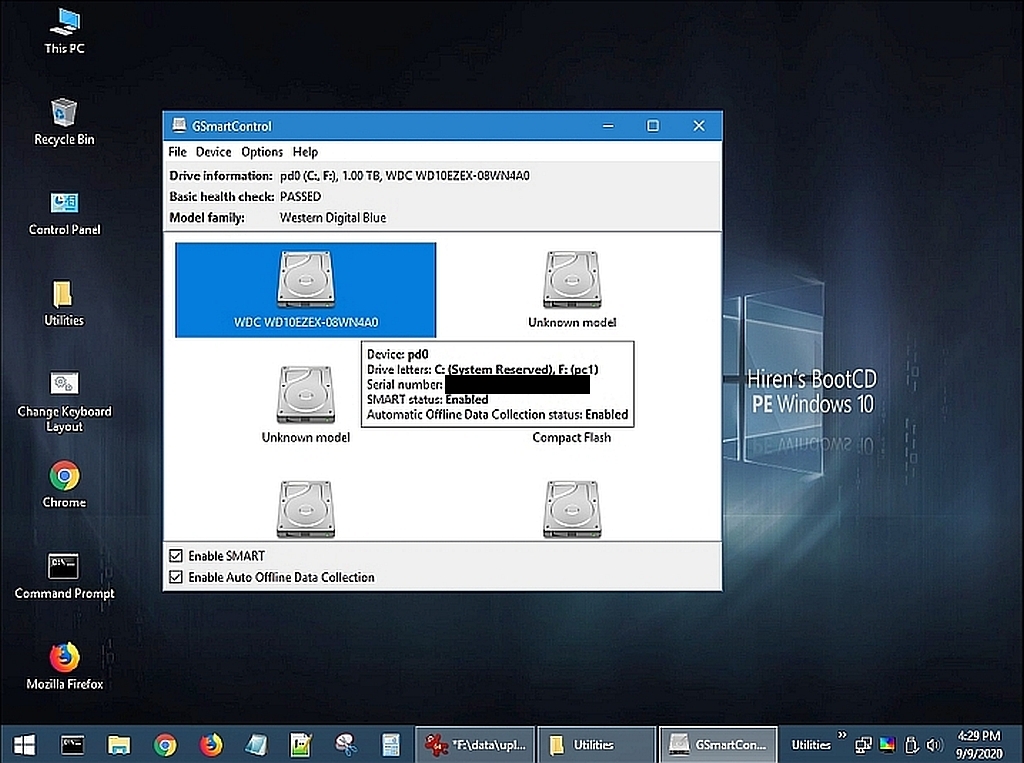Open the USB safely remove tray icon
The width and height of the screenshot is (1024, 763).
tap(912, 745)
